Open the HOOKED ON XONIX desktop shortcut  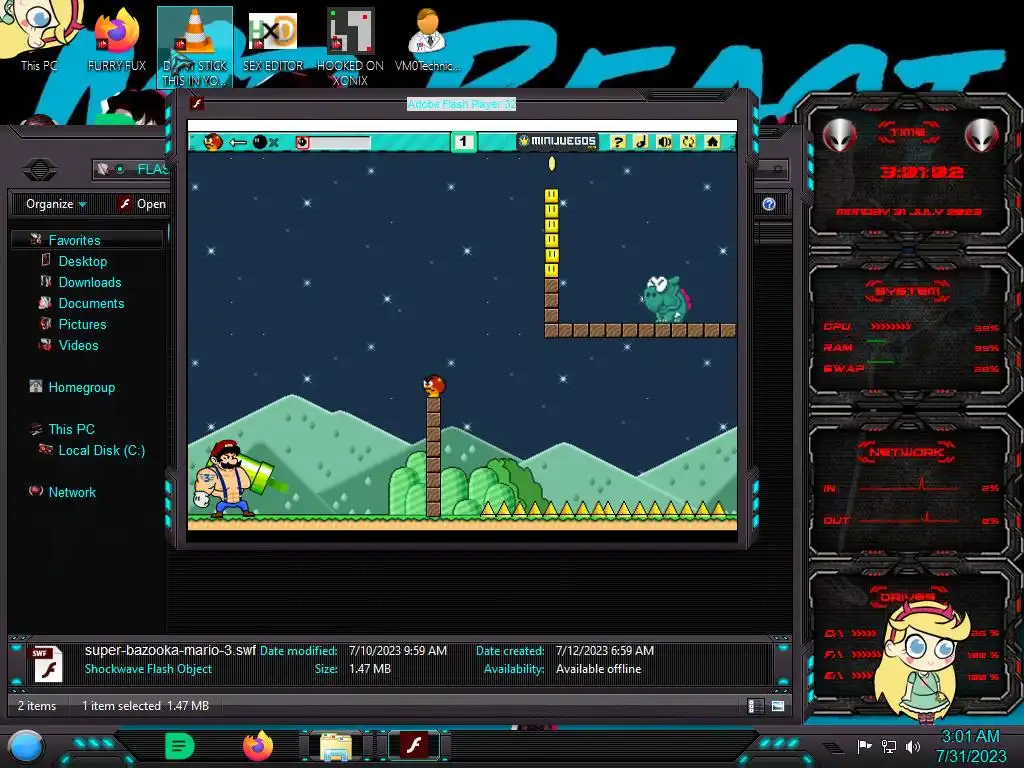coord(350,47)
